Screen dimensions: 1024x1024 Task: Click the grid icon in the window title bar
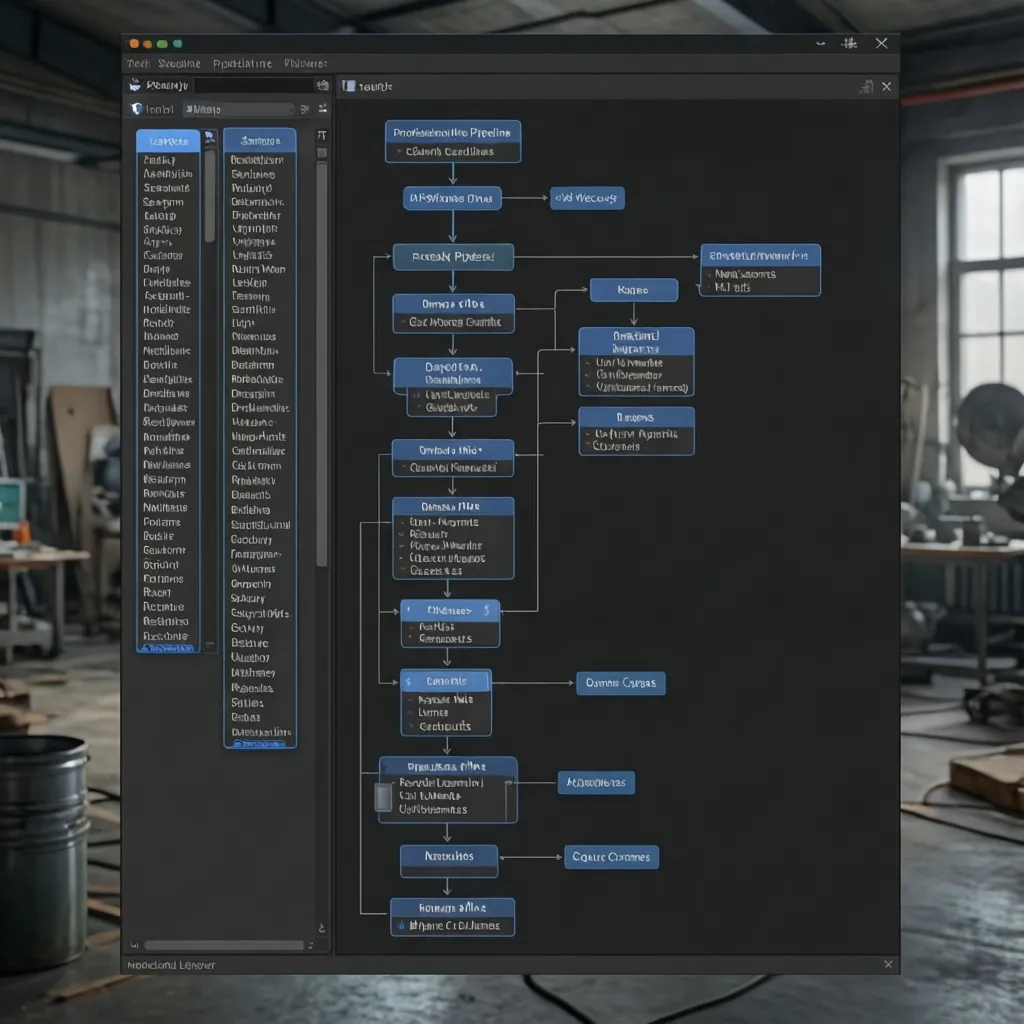848,43
